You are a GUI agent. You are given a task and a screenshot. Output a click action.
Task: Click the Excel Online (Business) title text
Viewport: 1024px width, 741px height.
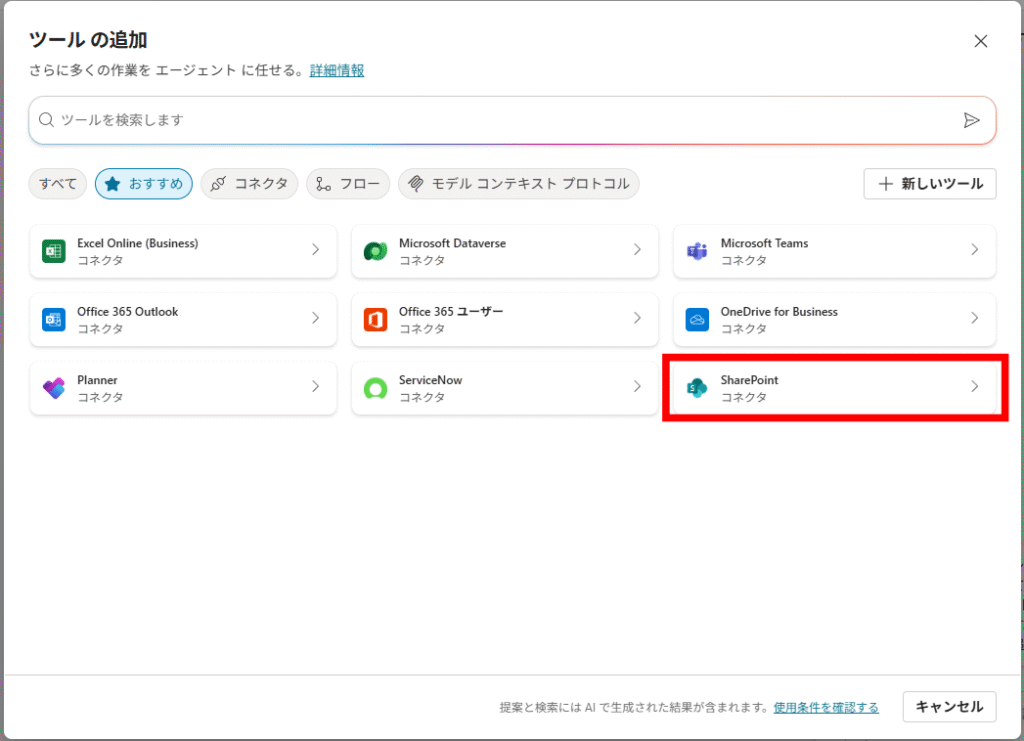(138, 243)
